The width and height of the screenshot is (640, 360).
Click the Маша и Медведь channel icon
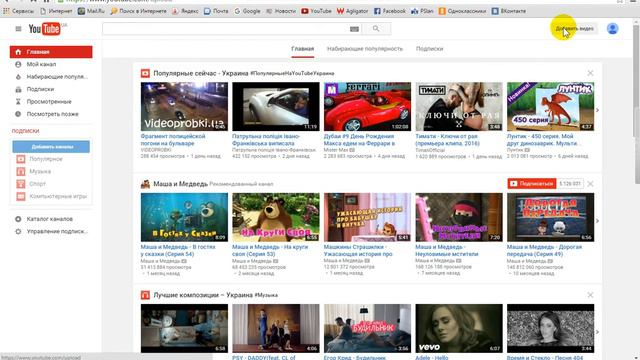145,184
